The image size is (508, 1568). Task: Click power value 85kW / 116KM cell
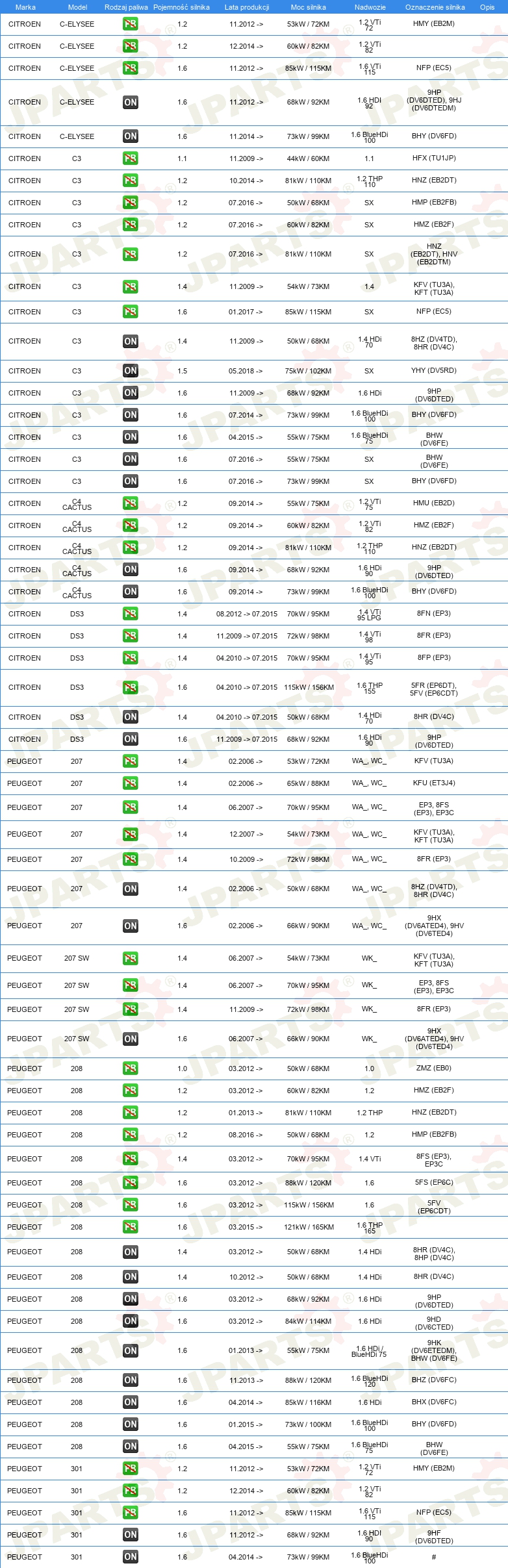point(309,1402)
